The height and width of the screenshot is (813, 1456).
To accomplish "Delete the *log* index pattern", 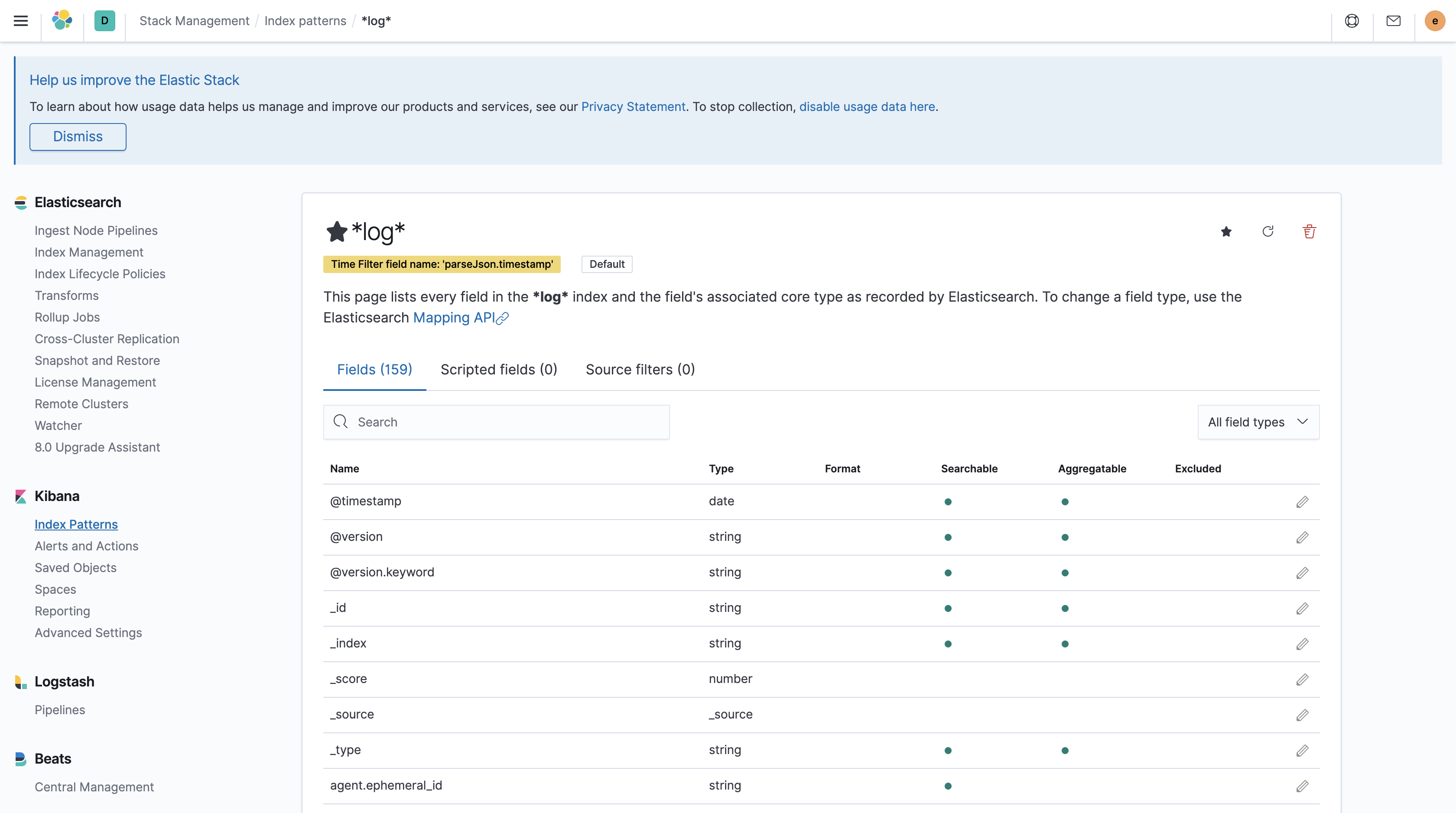I will (1310, 232).
